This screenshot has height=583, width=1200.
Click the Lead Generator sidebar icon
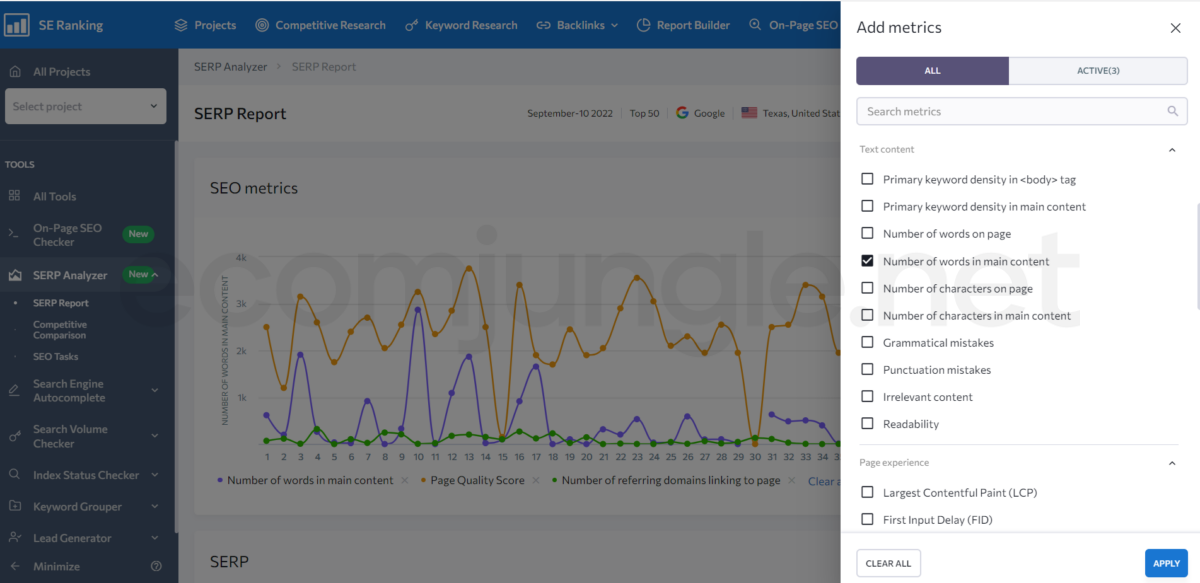point(14,538)
